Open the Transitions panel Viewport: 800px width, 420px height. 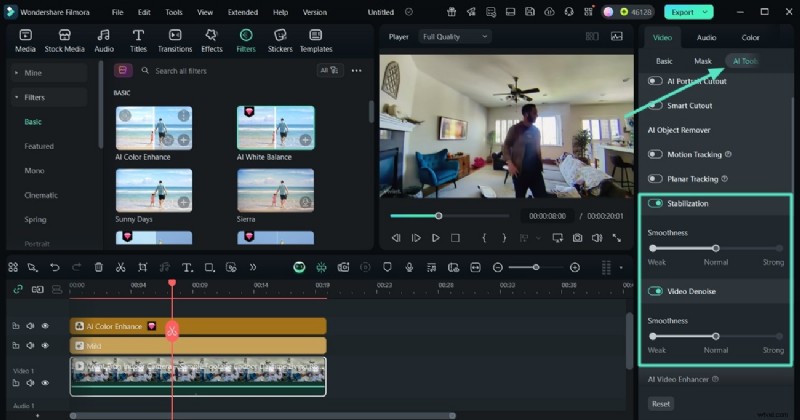[x=175, y=39]
